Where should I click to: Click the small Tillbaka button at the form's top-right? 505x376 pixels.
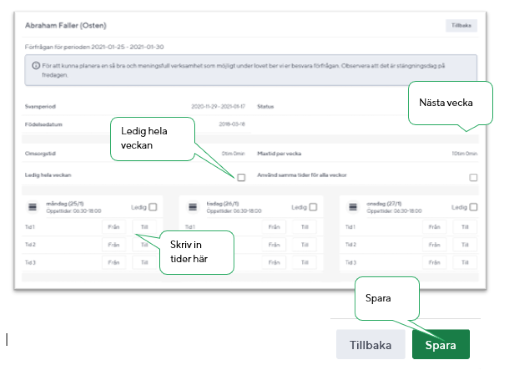point(461,25)
